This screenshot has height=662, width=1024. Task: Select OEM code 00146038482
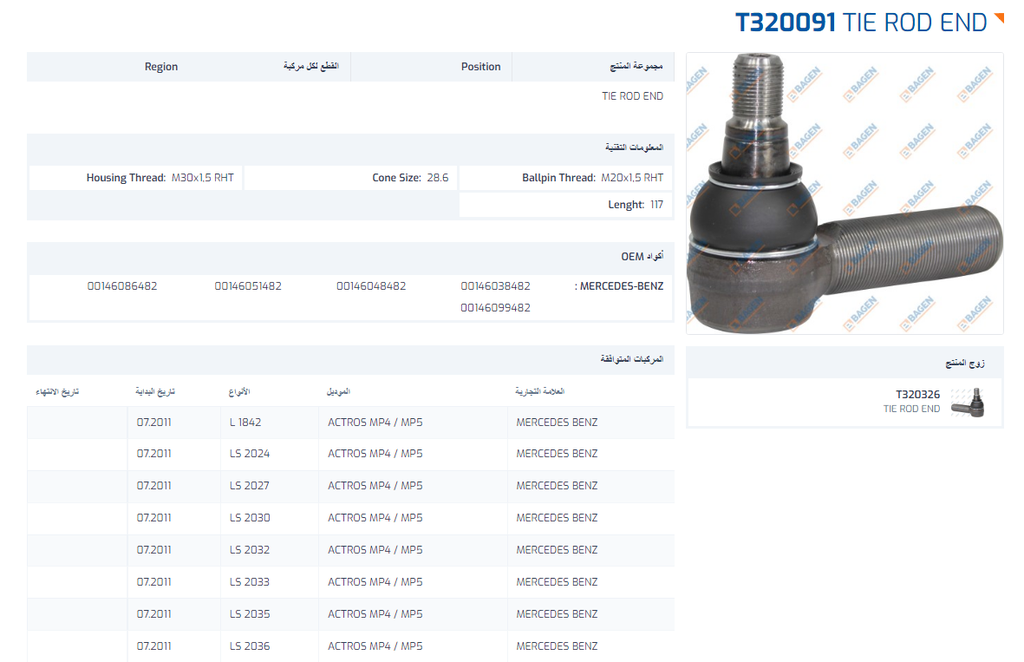[495, 286]
